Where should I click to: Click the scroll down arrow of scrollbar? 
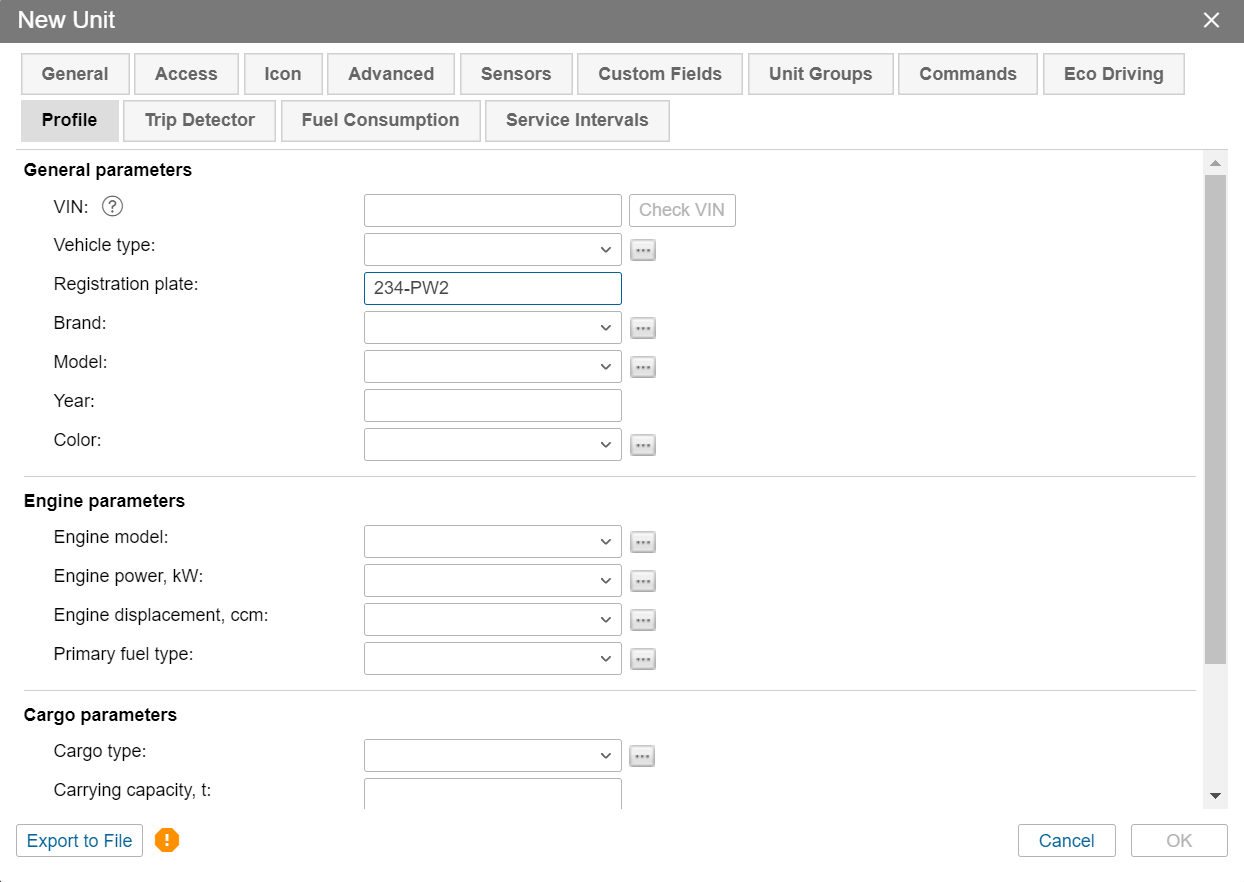(1215, 796)
